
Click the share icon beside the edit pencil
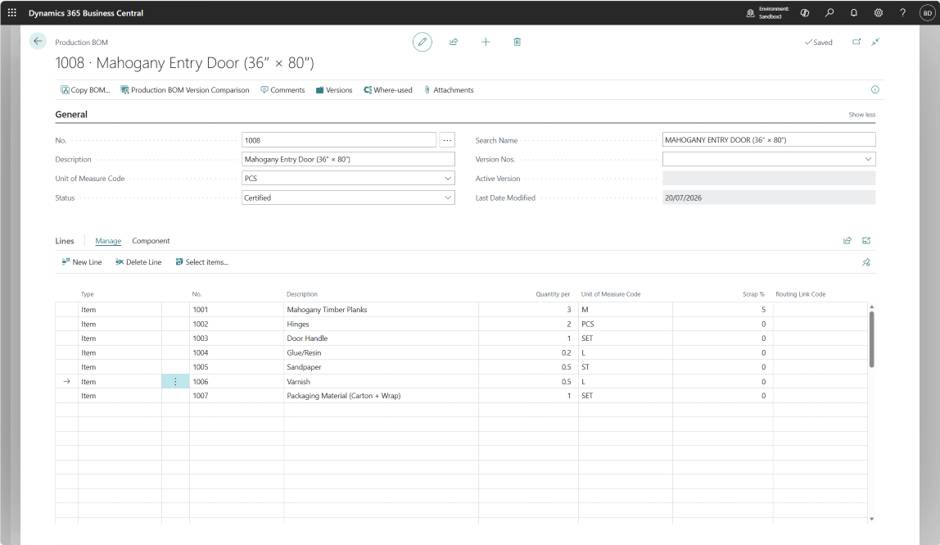coord(454,42)
